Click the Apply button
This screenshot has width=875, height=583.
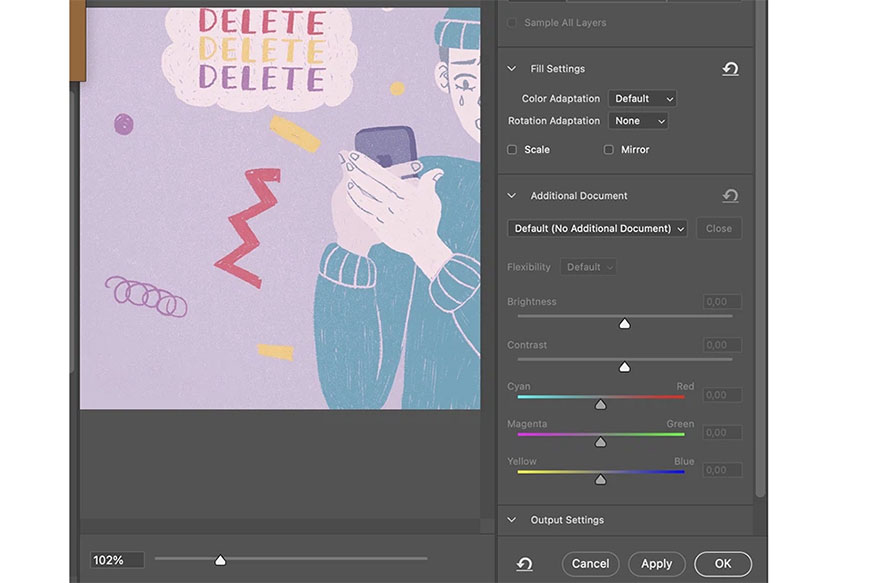coord(656,564)
